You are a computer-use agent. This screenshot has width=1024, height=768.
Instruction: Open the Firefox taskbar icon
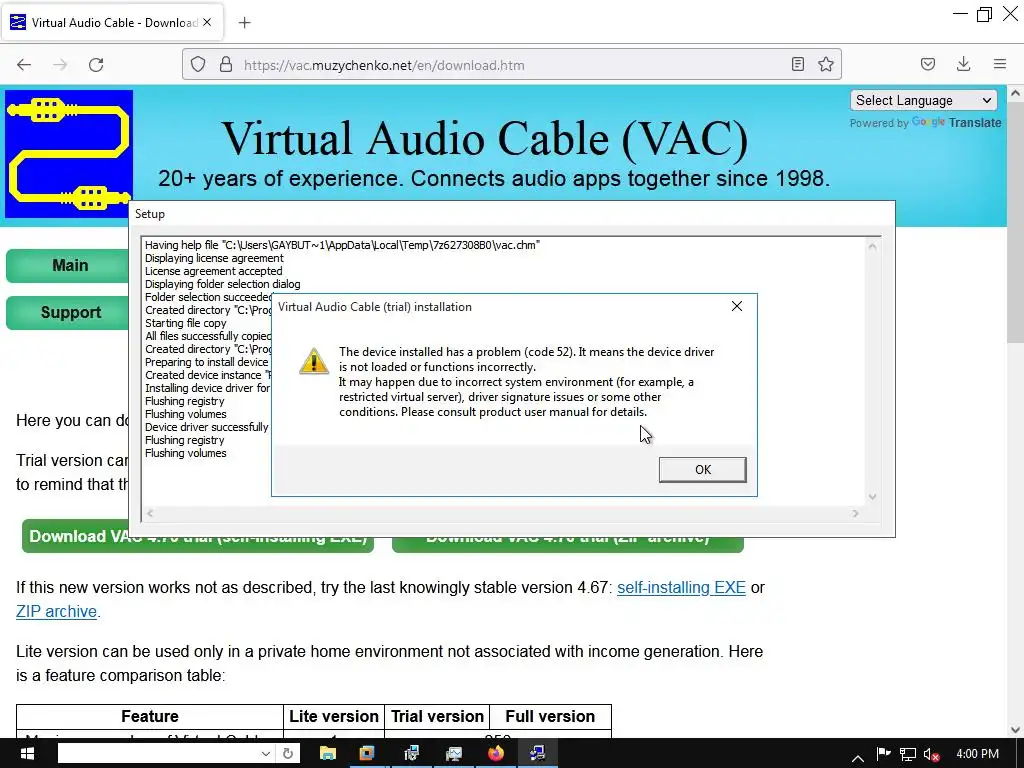496,754
